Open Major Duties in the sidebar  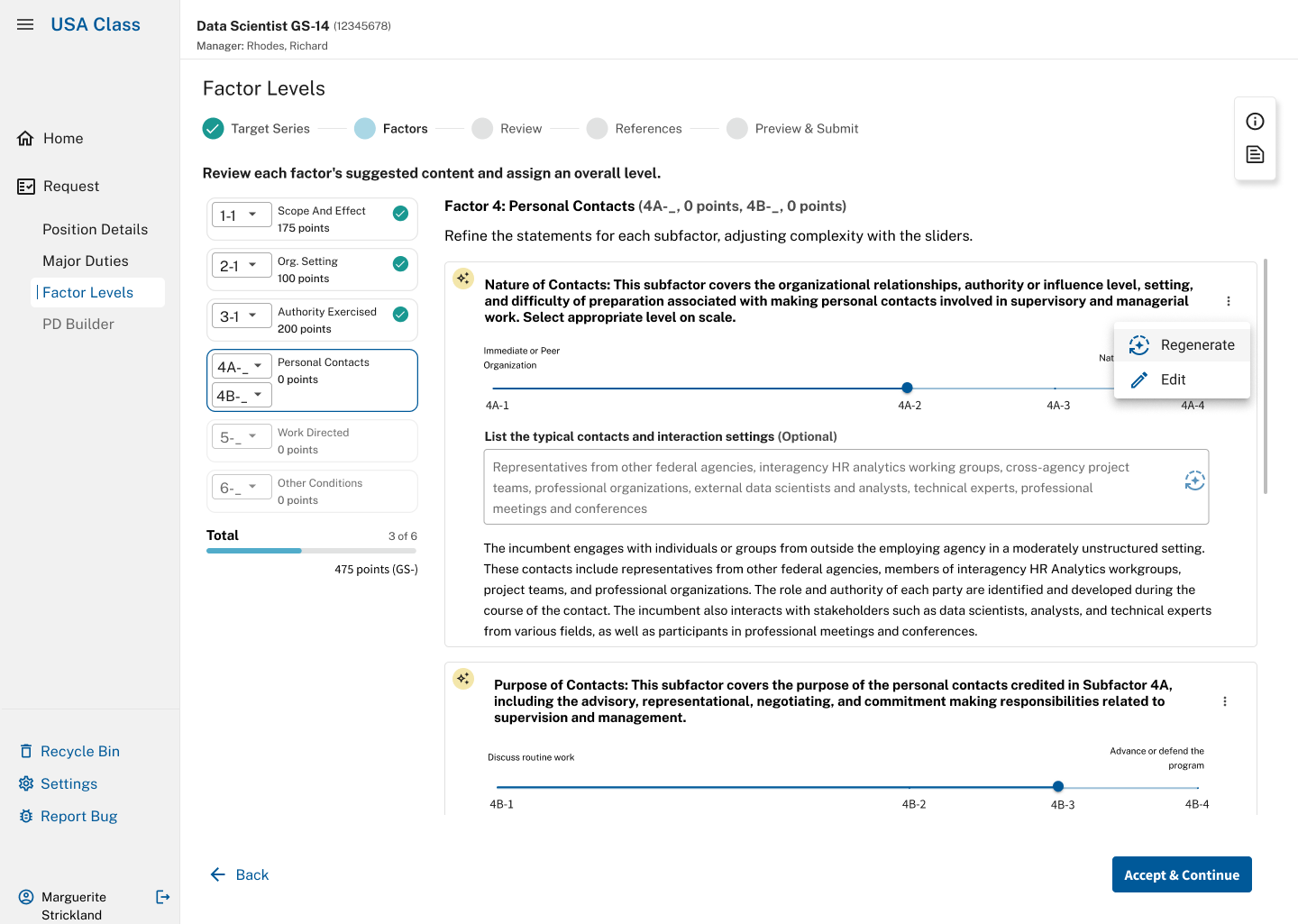tap(86, 261)
